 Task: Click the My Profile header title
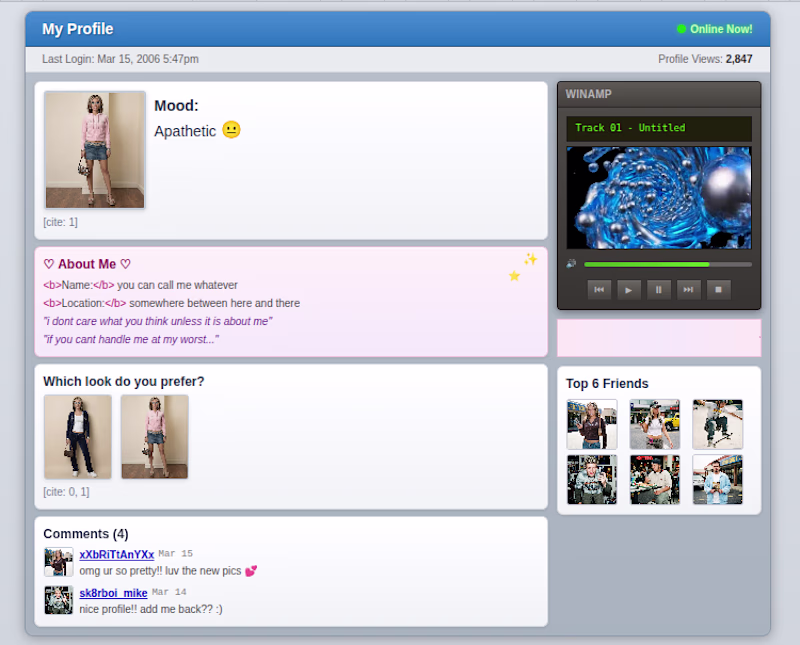click(78, 29)
